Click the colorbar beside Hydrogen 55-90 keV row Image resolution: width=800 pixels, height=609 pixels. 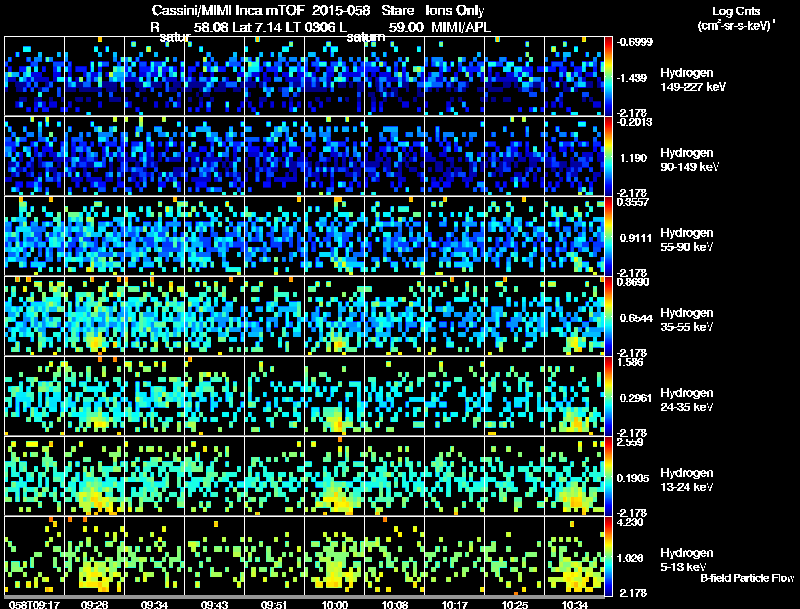point(608,236)
